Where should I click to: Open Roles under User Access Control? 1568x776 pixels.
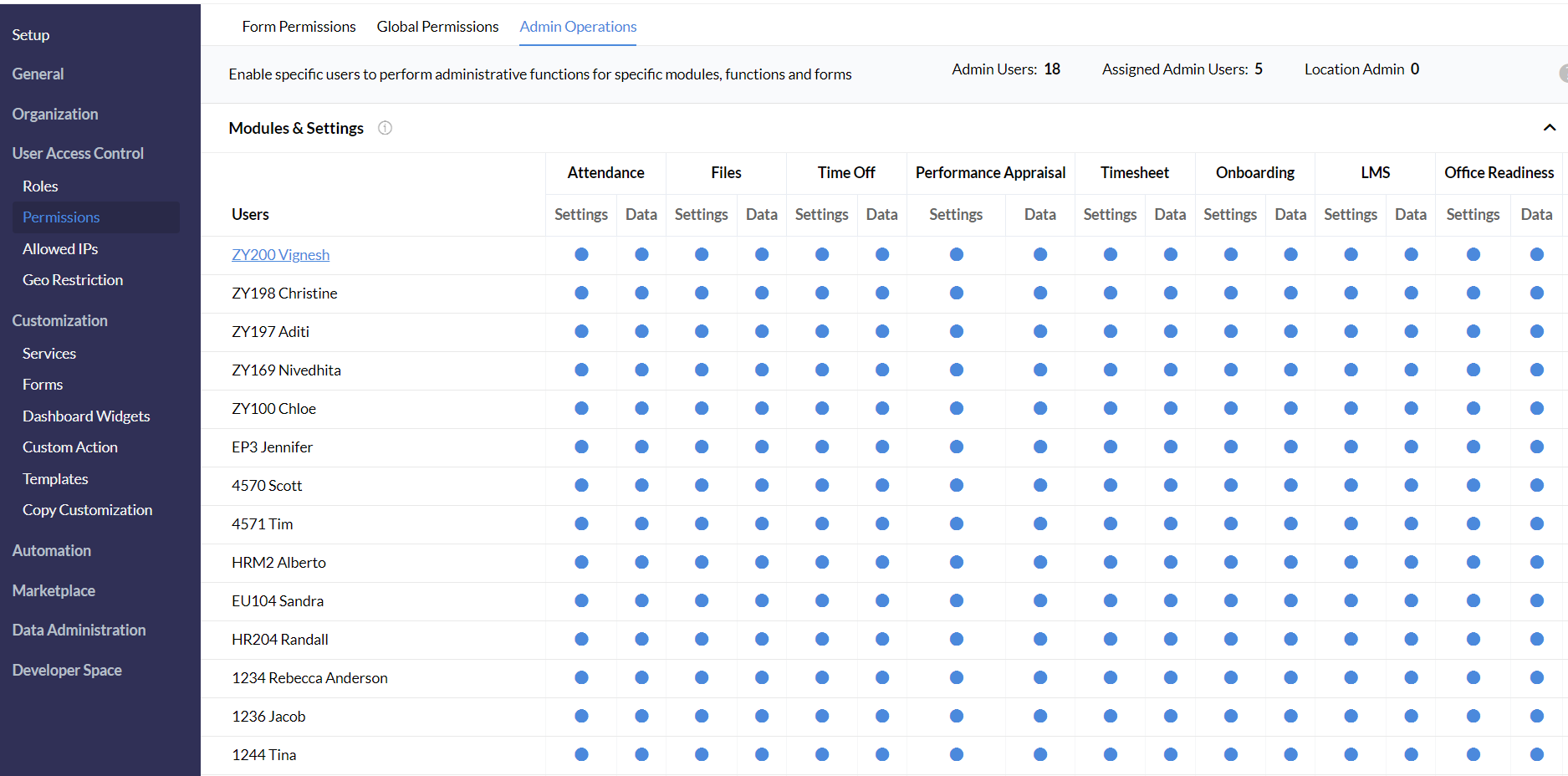point(40,186)
